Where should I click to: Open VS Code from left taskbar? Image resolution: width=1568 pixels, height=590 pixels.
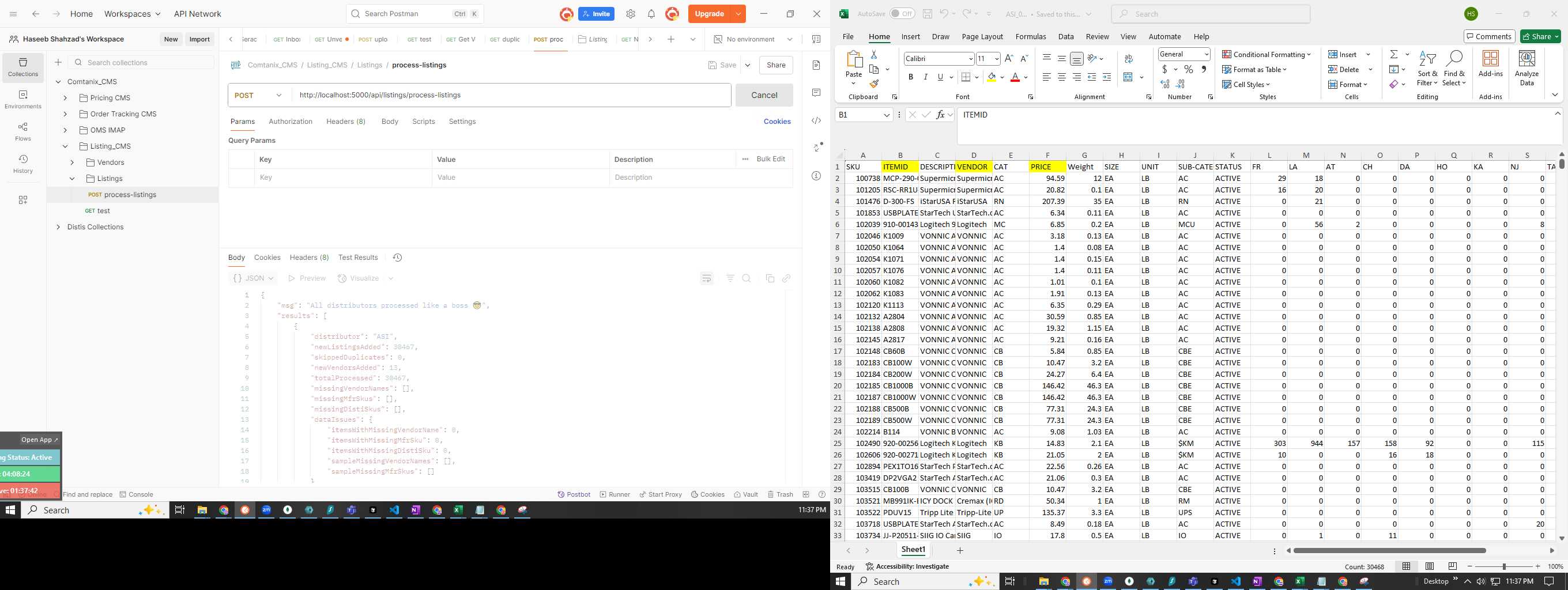394,510
